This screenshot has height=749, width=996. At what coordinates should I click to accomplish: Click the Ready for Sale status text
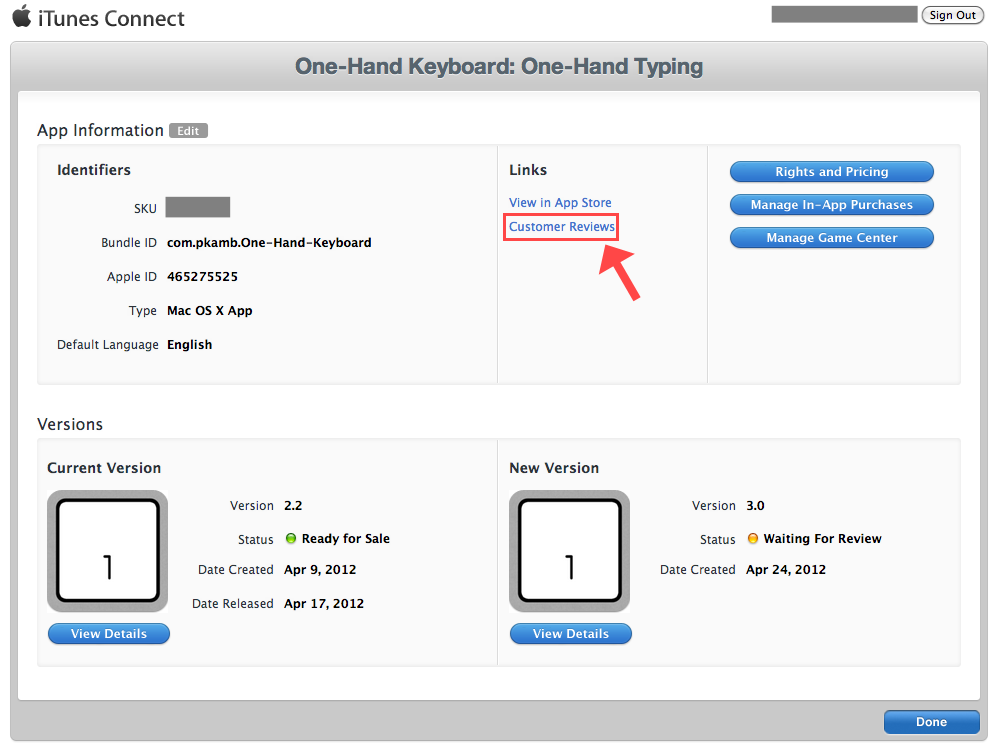(346, 539)
